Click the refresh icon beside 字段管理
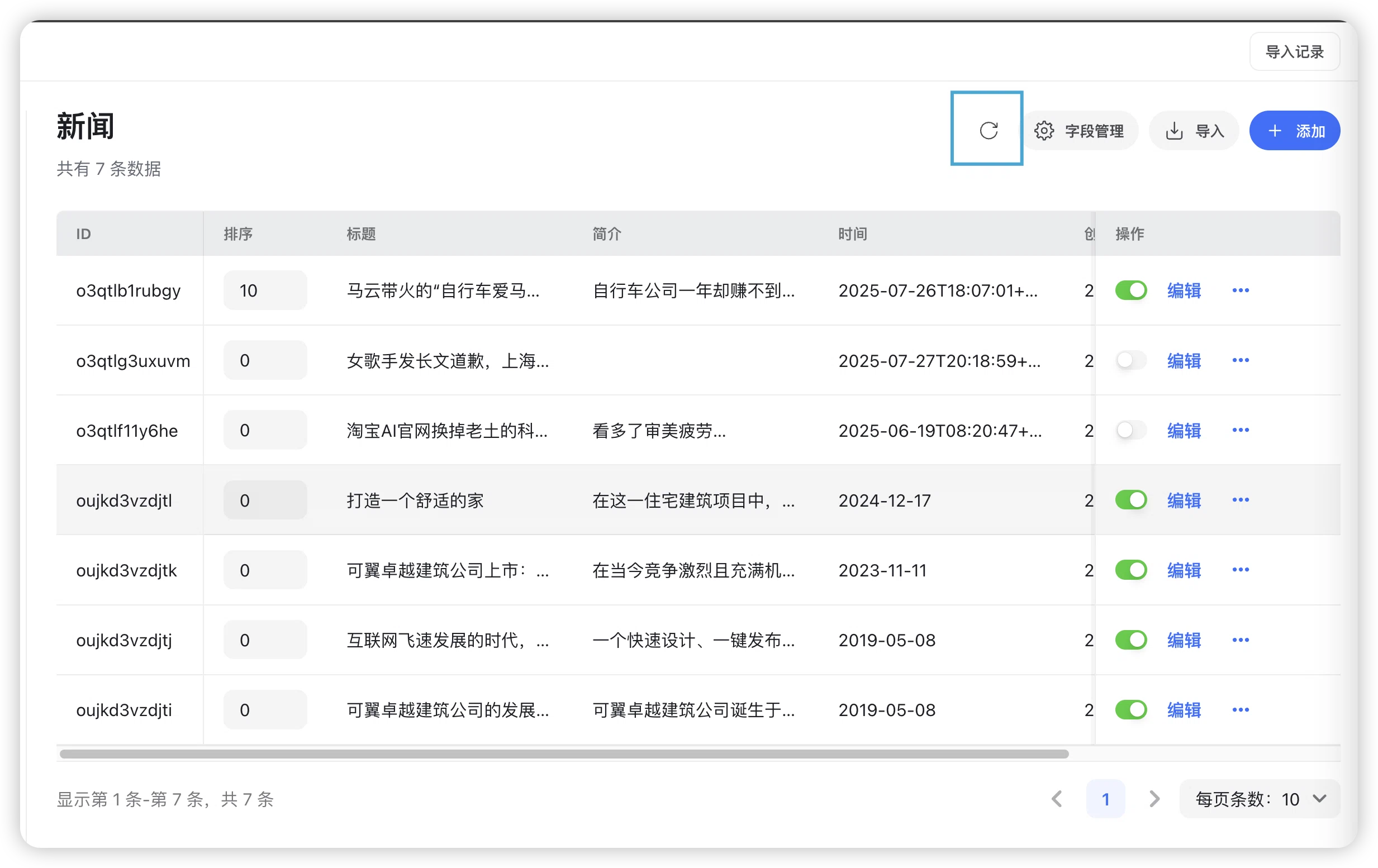This screenshot has width=1378, height=868. (989, 131)
